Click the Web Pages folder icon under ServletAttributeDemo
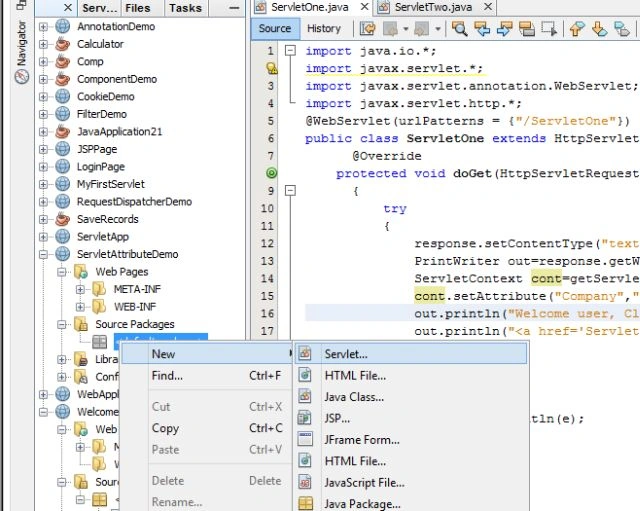The image size is (640, 511). click(x=81, y=271)
